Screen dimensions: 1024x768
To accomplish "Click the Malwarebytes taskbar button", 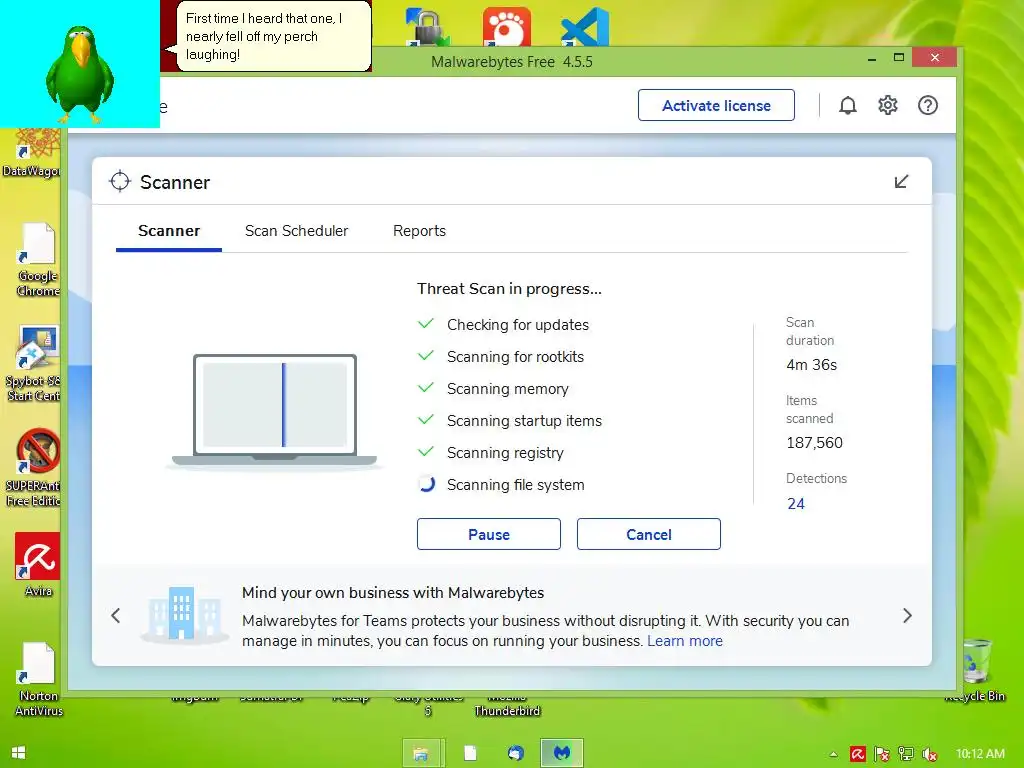I will [562, 754].
